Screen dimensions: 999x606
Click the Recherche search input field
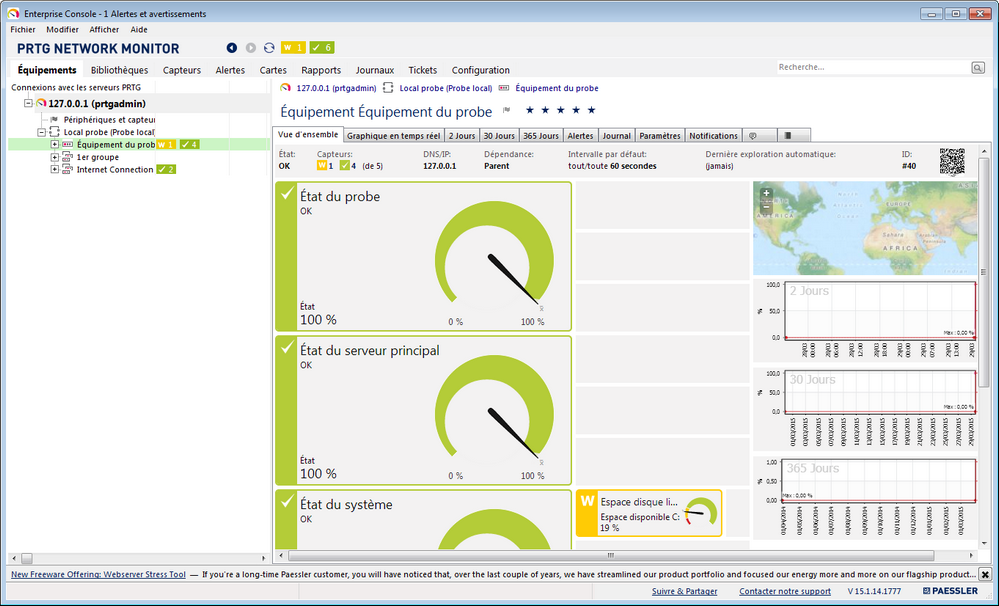click(x=872, y=68)
